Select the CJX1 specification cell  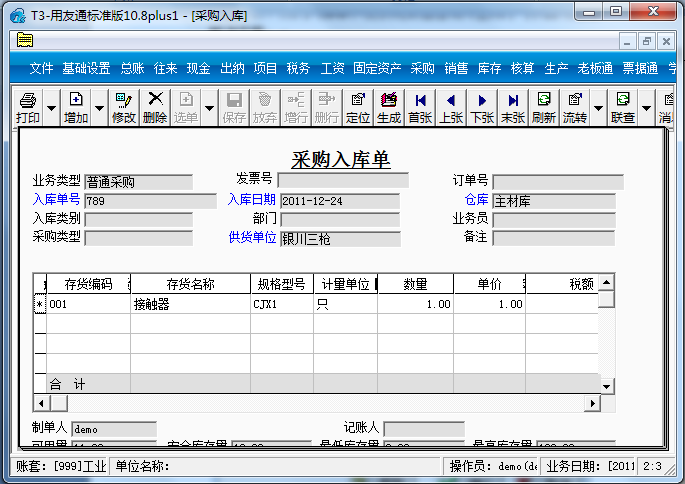click(282, 304)
